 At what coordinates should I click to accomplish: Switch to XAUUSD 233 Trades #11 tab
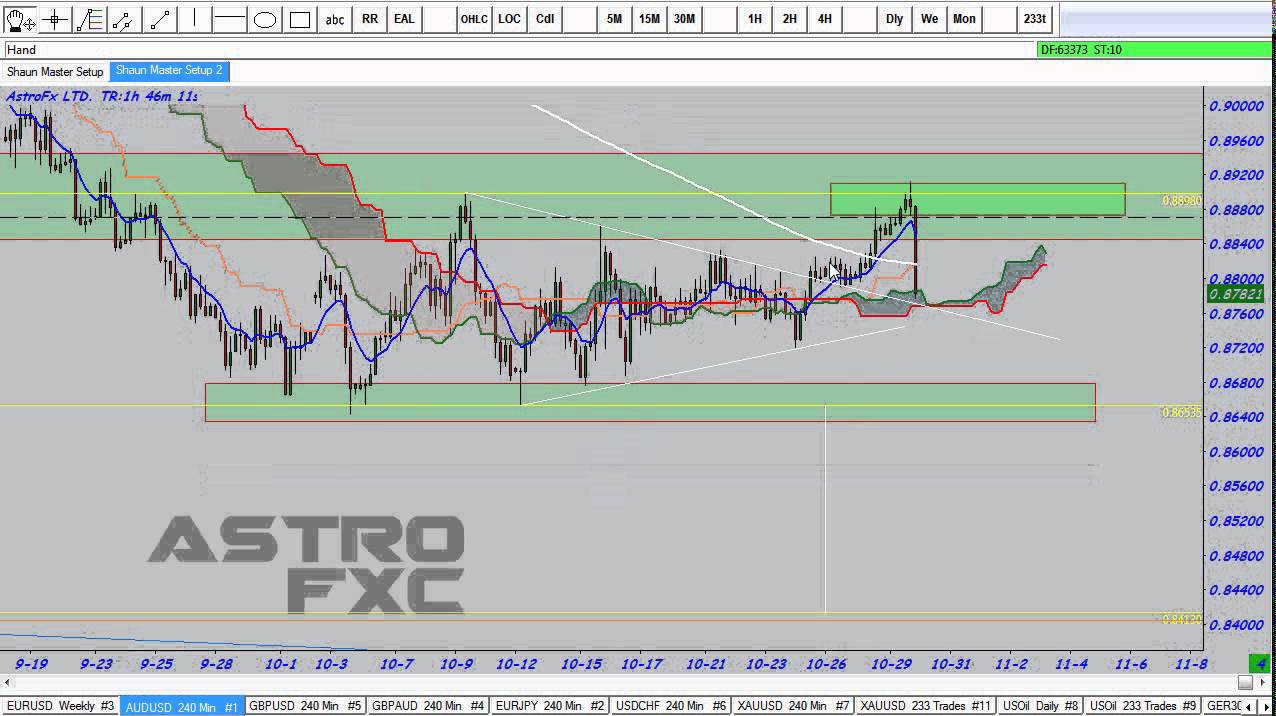coord(925,706)
